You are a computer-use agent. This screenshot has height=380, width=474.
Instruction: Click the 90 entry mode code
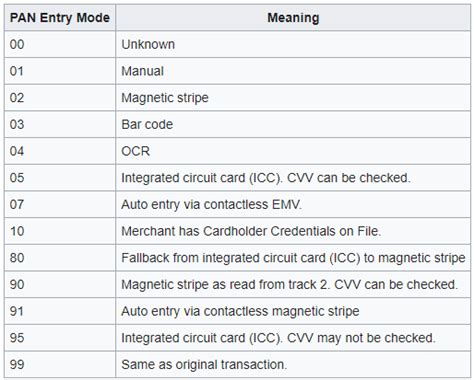pos(17,284)
